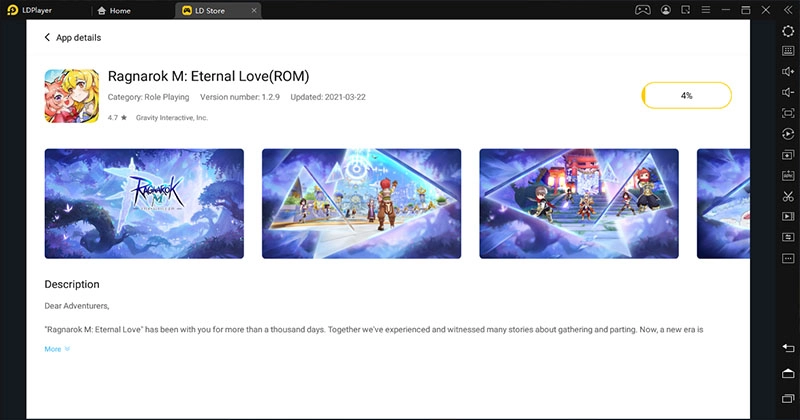Click the Category: Role Playing label
Screen dimensions: 800x420
coord(148,97)
